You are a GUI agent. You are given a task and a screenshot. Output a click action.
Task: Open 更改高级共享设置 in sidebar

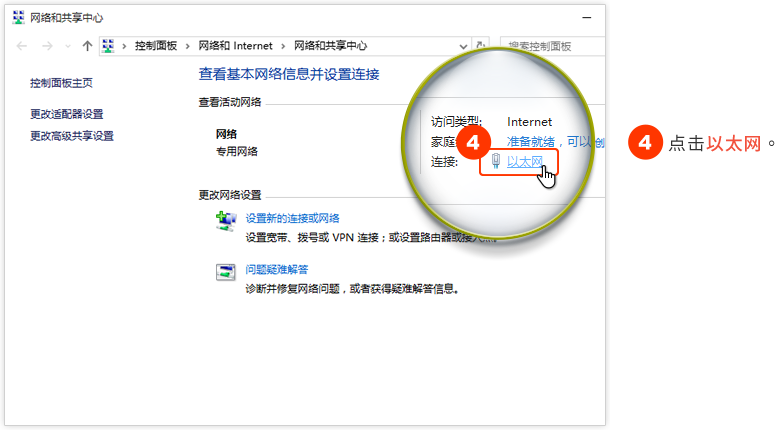click(72, 136)
